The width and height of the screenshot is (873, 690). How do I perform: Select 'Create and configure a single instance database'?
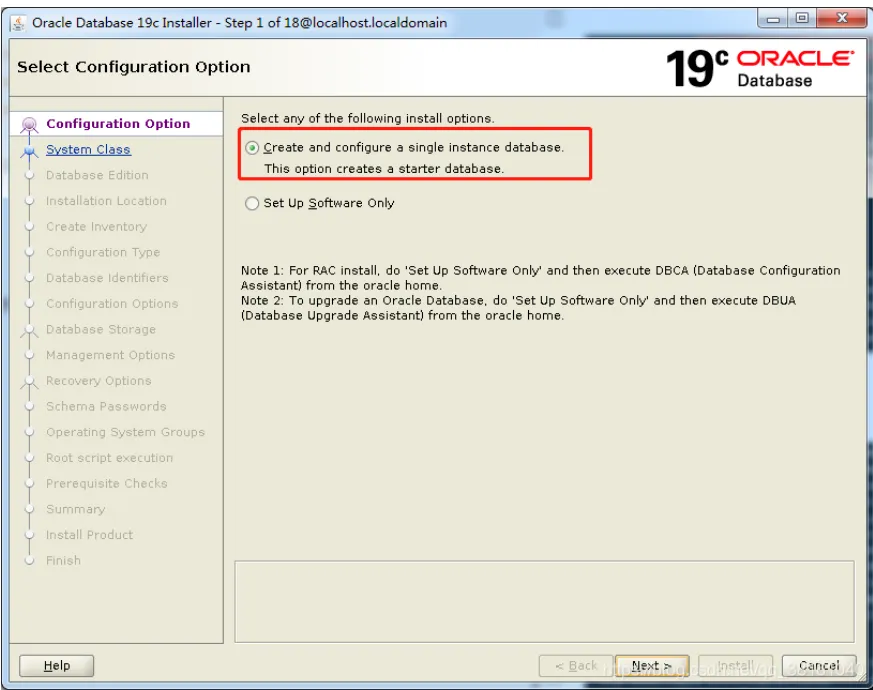(252, 148)
